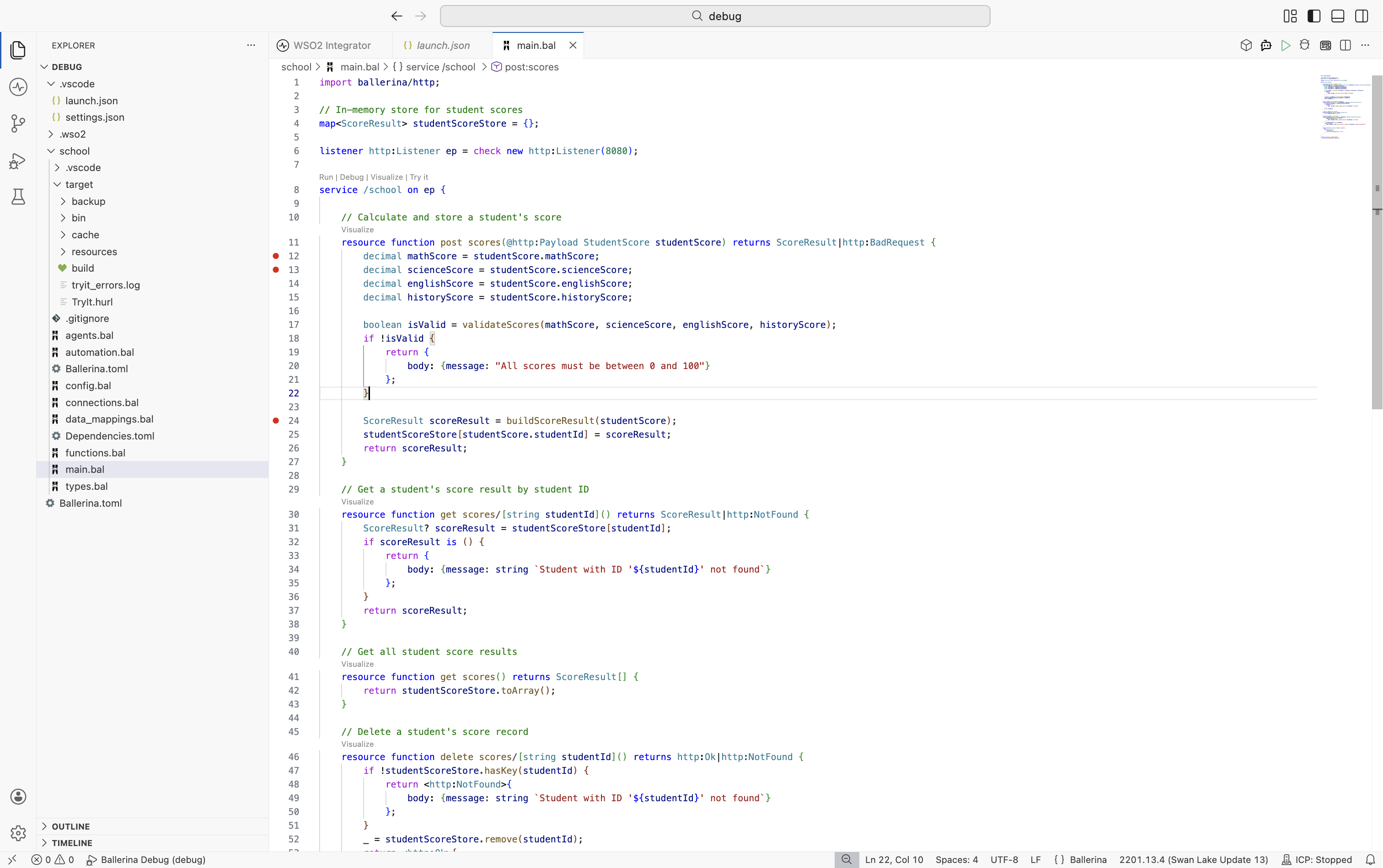This screenshot has height=868, width=1383.
Task: Click the form layout icon in editor toolbar
Action: (x=1325, y=45)
